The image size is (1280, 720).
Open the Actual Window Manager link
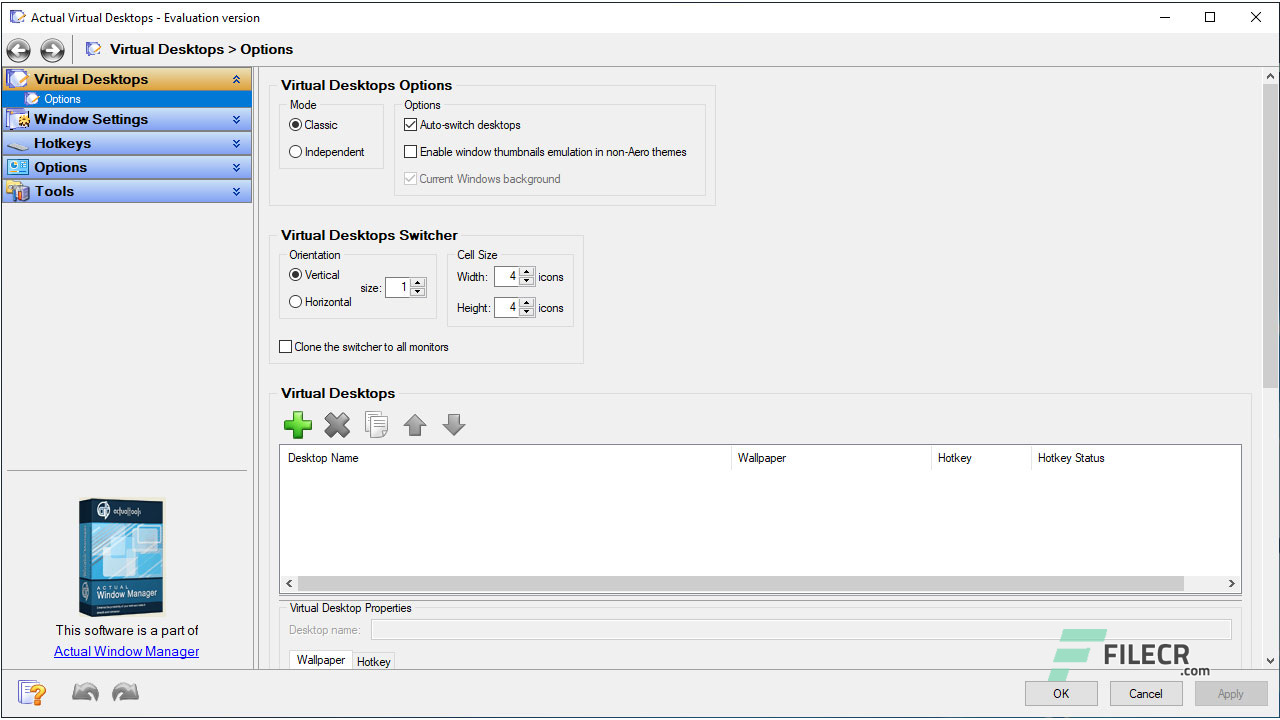point(127,651)
